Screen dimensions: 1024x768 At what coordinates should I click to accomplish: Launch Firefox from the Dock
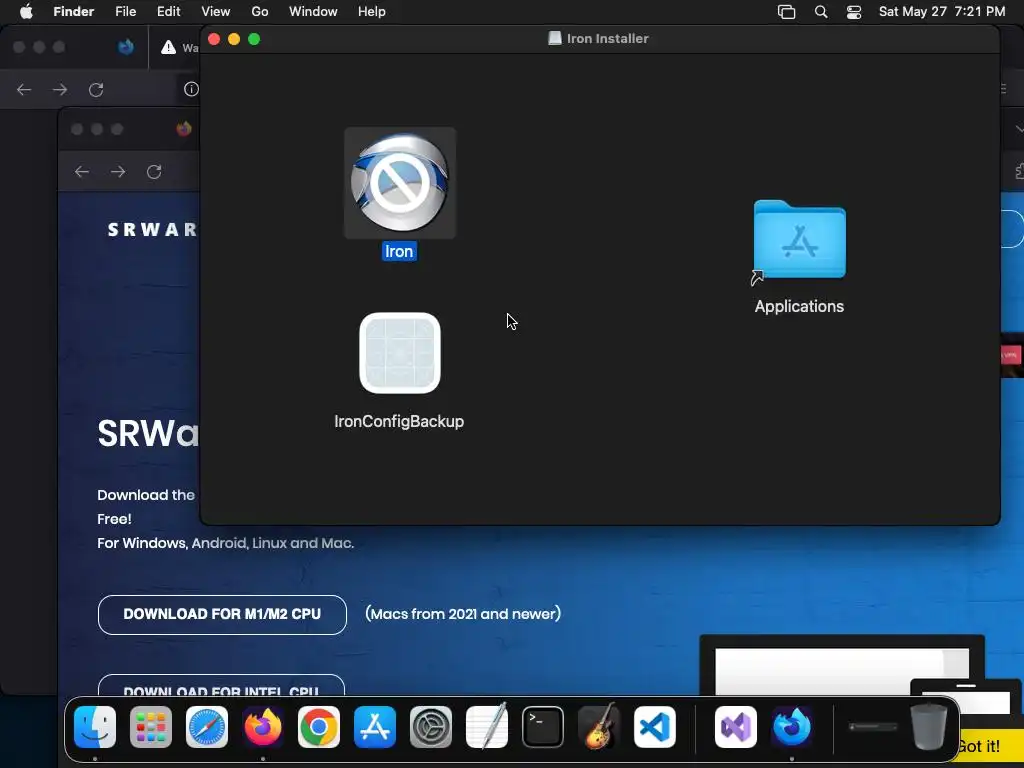263,727
